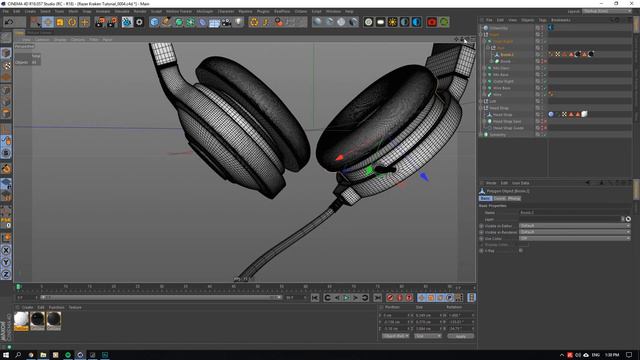The image size is (640, 360).
Task: Toggle the X-Ray checkbox
Action: tap(521, 251)
